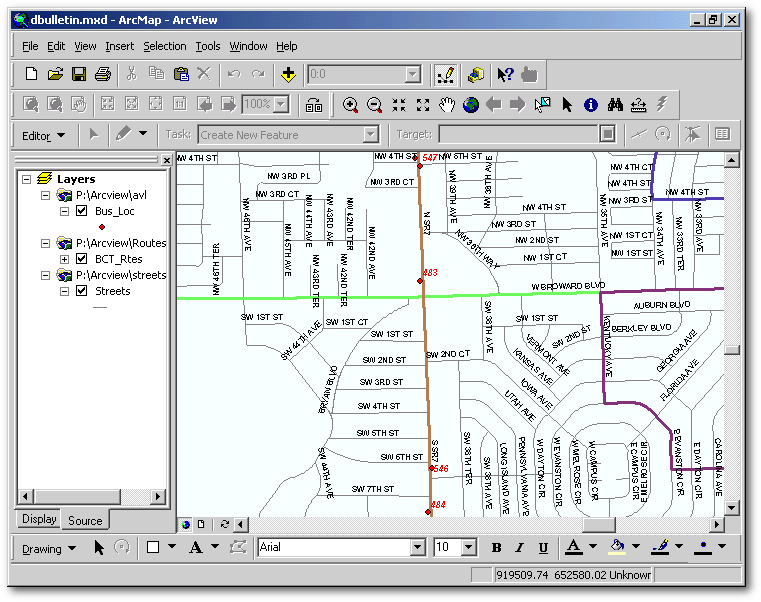
Task: Launch ArcCatalog from toolbar icon
Action: tap(476, 75)
